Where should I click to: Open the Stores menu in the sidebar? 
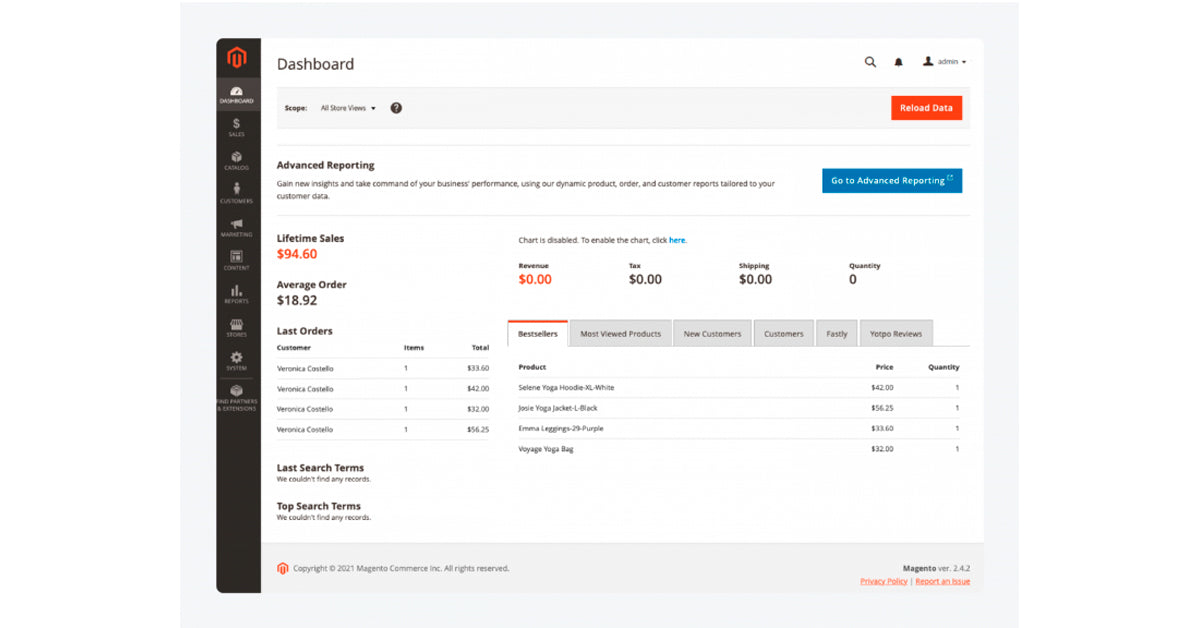click(236, 327)
